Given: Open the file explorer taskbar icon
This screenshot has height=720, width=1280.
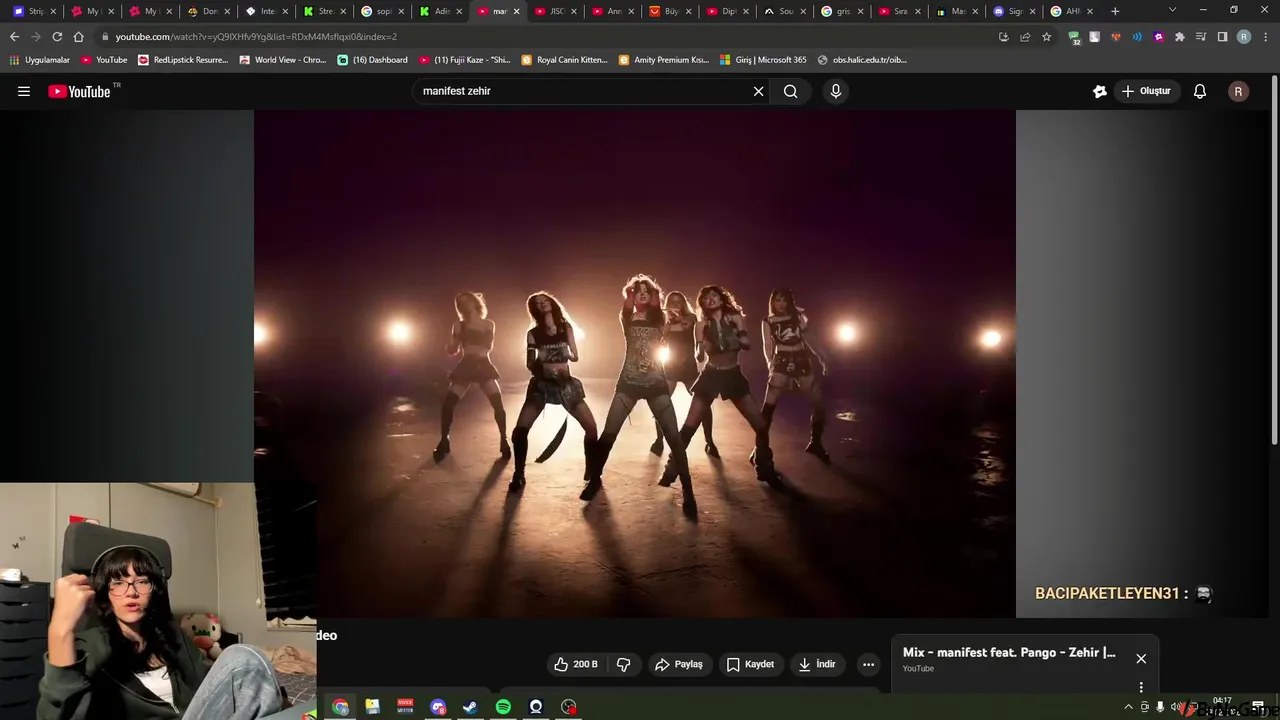Looking at the screenshot, I should tap(372, 707).
